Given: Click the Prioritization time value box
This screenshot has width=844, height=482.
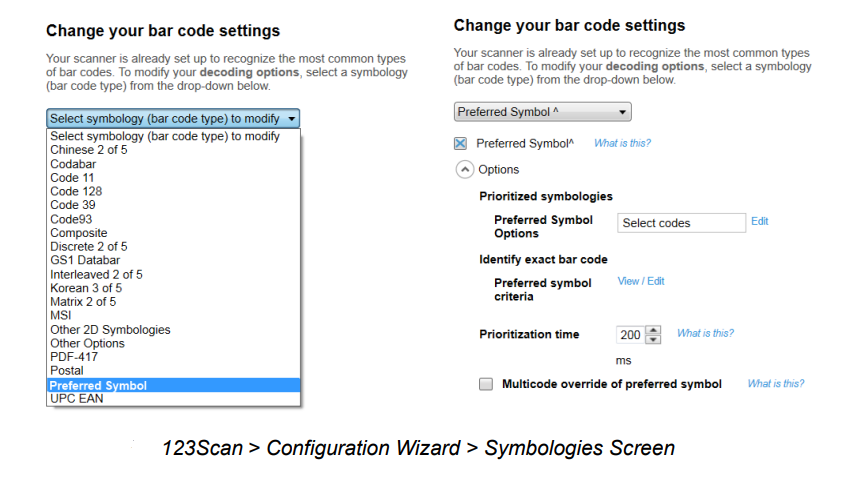Looking at the screenshot, I should tap(631, 335).
